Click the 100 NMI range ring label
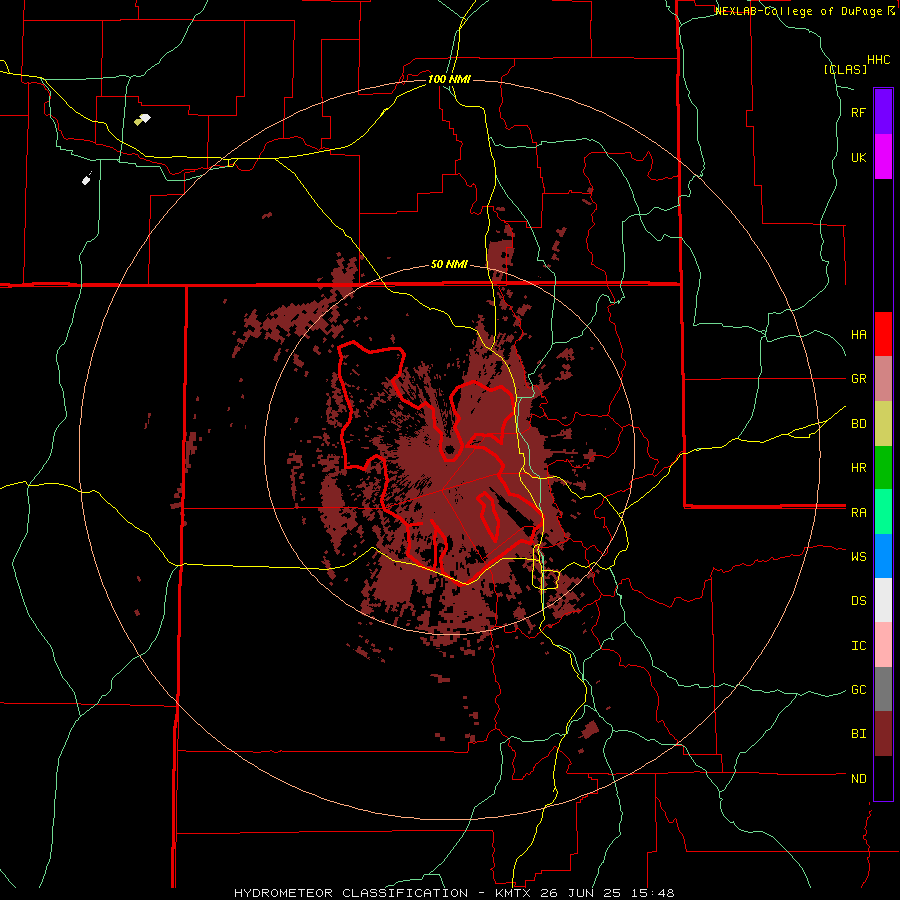 click(449, 79)
